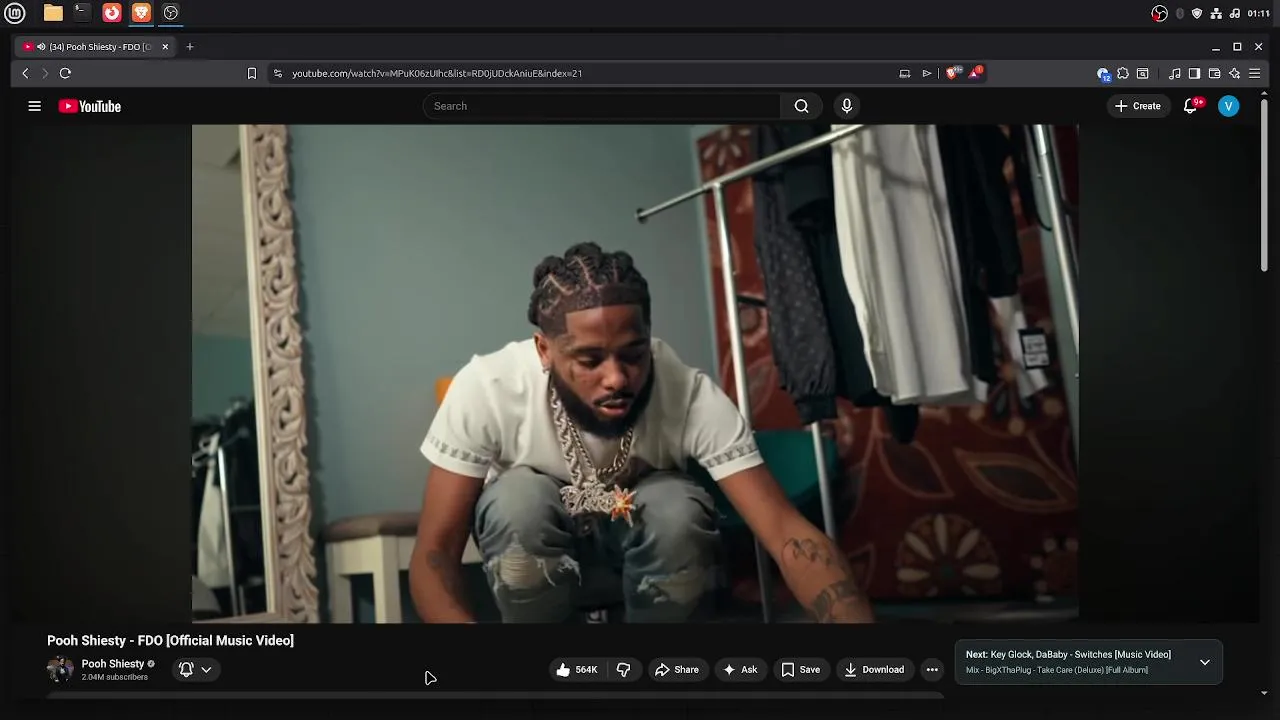Screen dimensions: 1280x720
Task: Open a new browser tab
Action: 189,47
